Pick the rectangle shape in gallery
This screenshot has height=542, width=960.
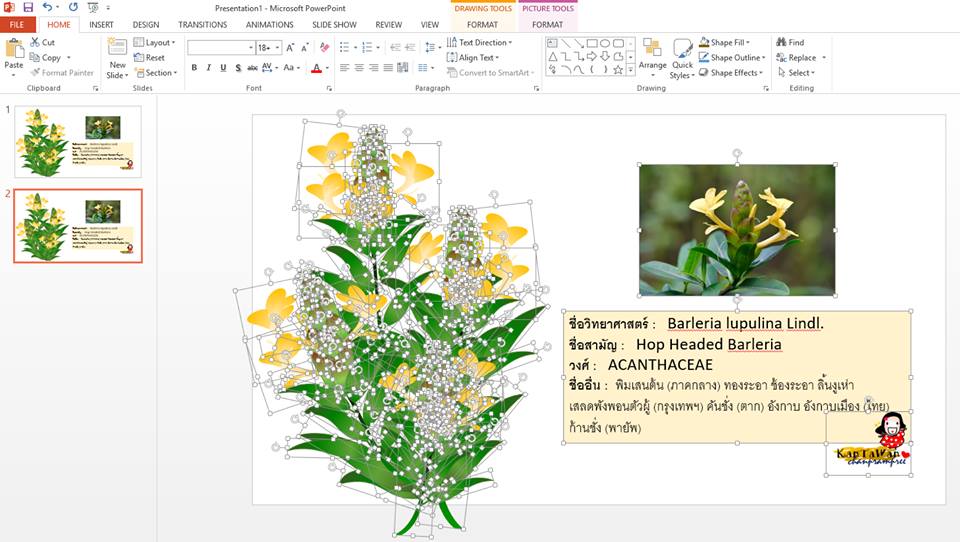591,43
